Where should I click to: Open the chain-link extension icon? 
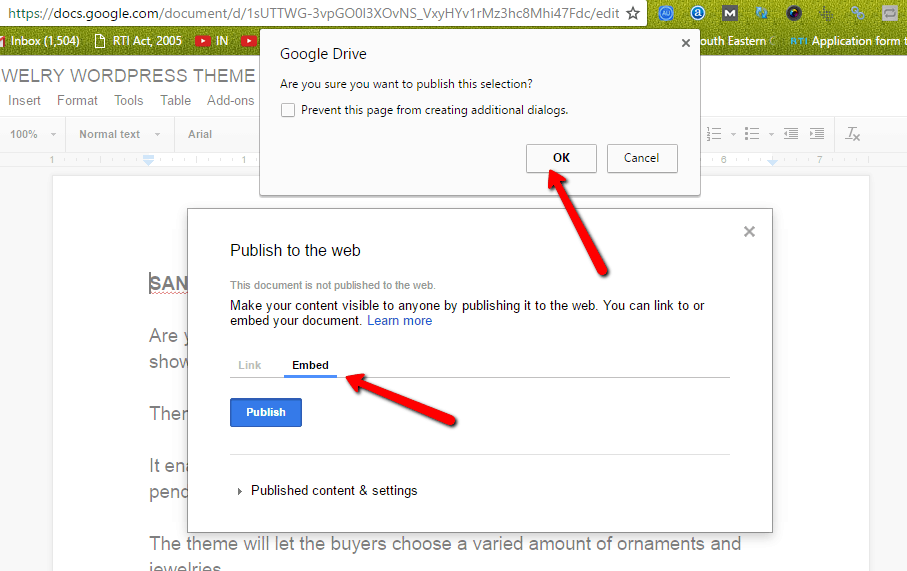(858, 13)
